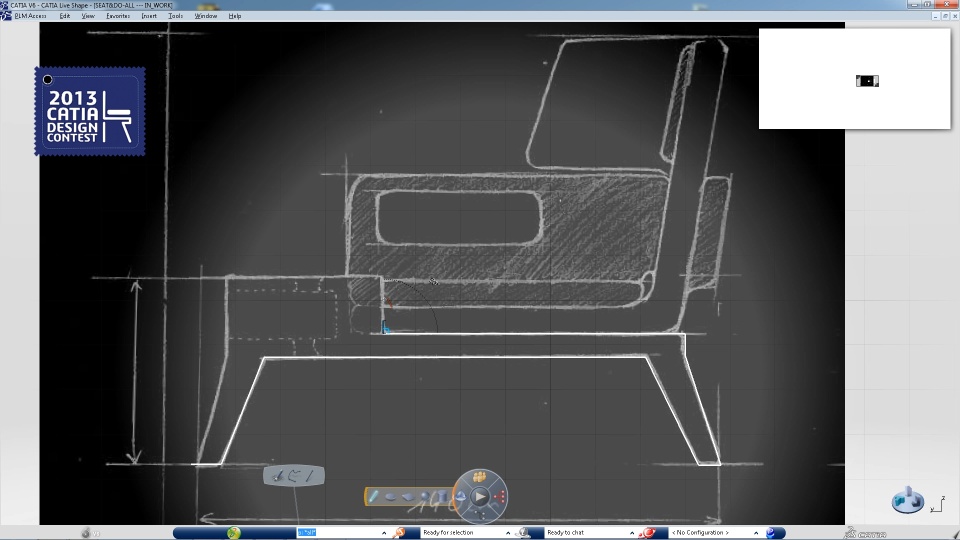Open the Window menu
Image resolution: width=960 pixels, height=540 pixels.
tap(206, 16)
